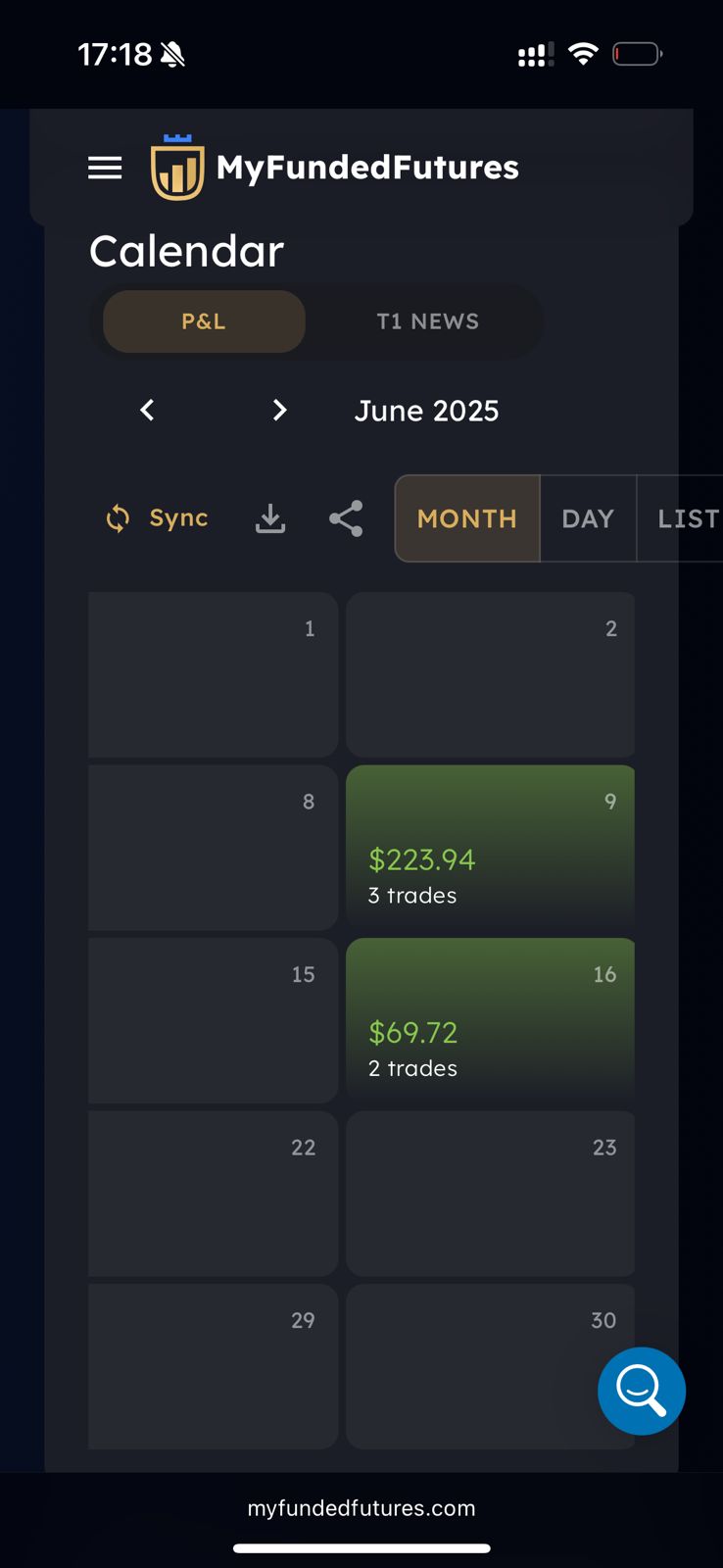Click the Sync refresh icon
This screenshot has height=1568, width=723.
click(x=118, y=518)
